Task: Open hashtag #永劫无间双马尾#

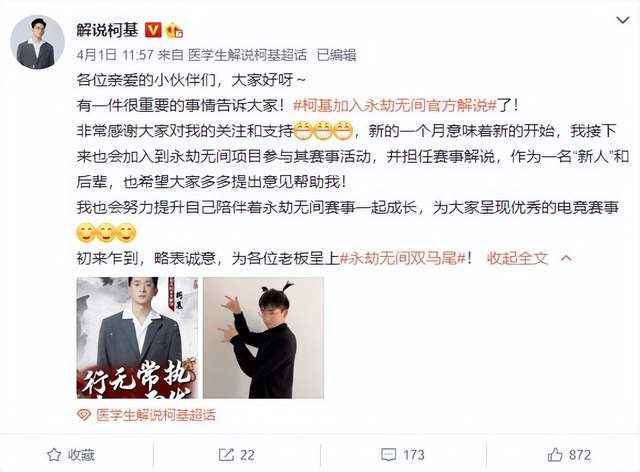Action: [403, 258]
